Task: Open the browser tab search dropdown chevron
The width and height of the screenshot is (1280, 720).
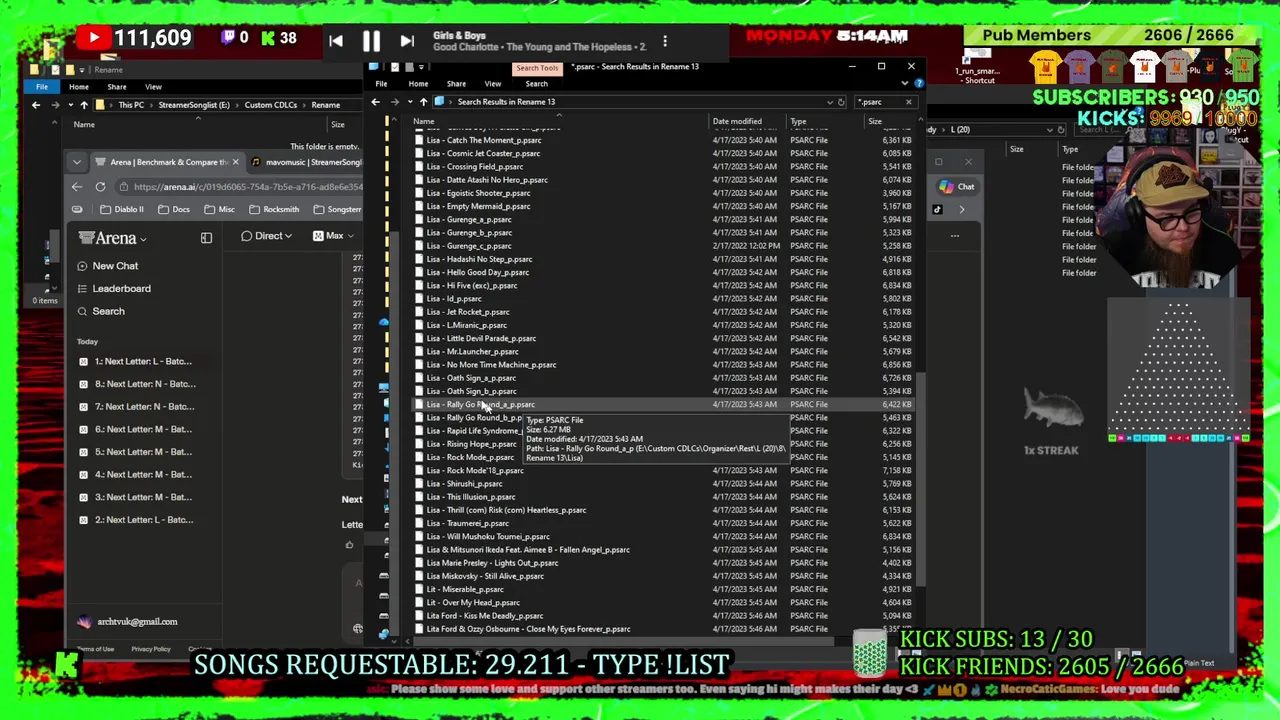Action: click(76, 162)
